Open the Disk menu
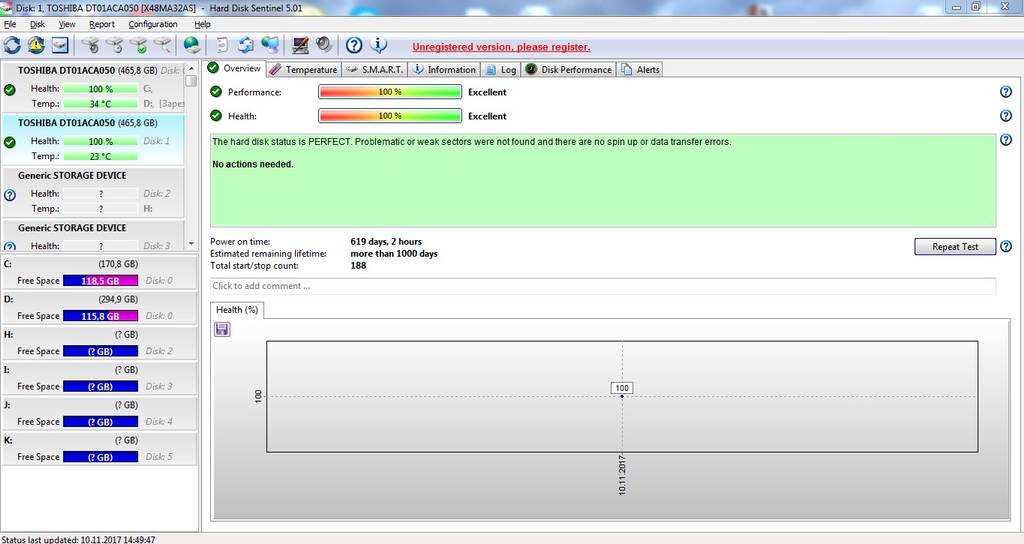 point(37,24)
